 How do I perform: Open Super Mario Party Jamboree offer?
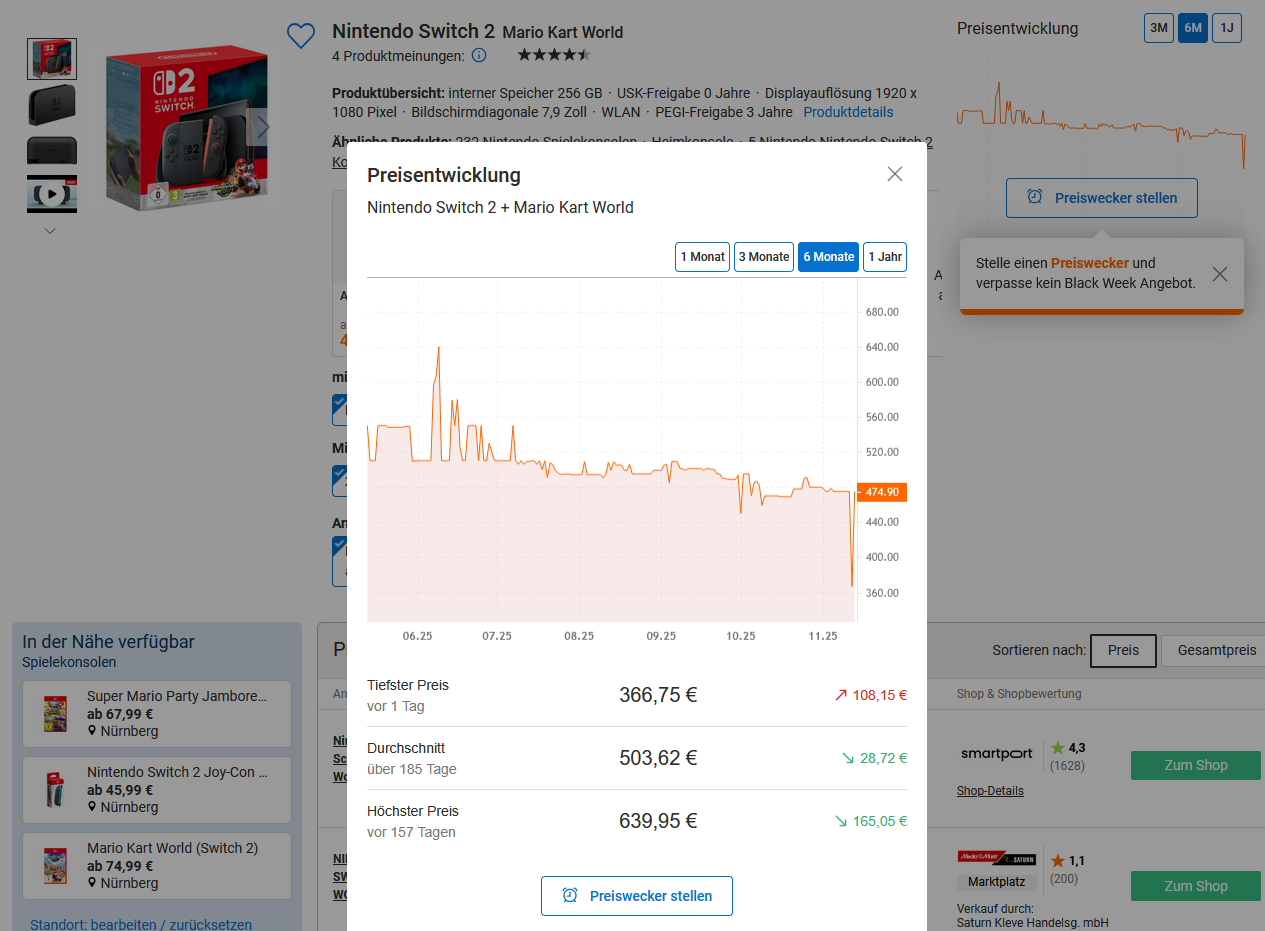157,714
